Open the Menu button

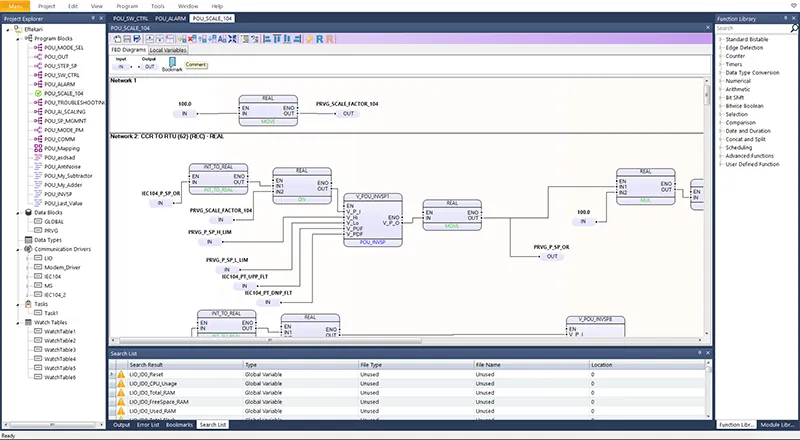pyautogui.click(x=15, y=6)
